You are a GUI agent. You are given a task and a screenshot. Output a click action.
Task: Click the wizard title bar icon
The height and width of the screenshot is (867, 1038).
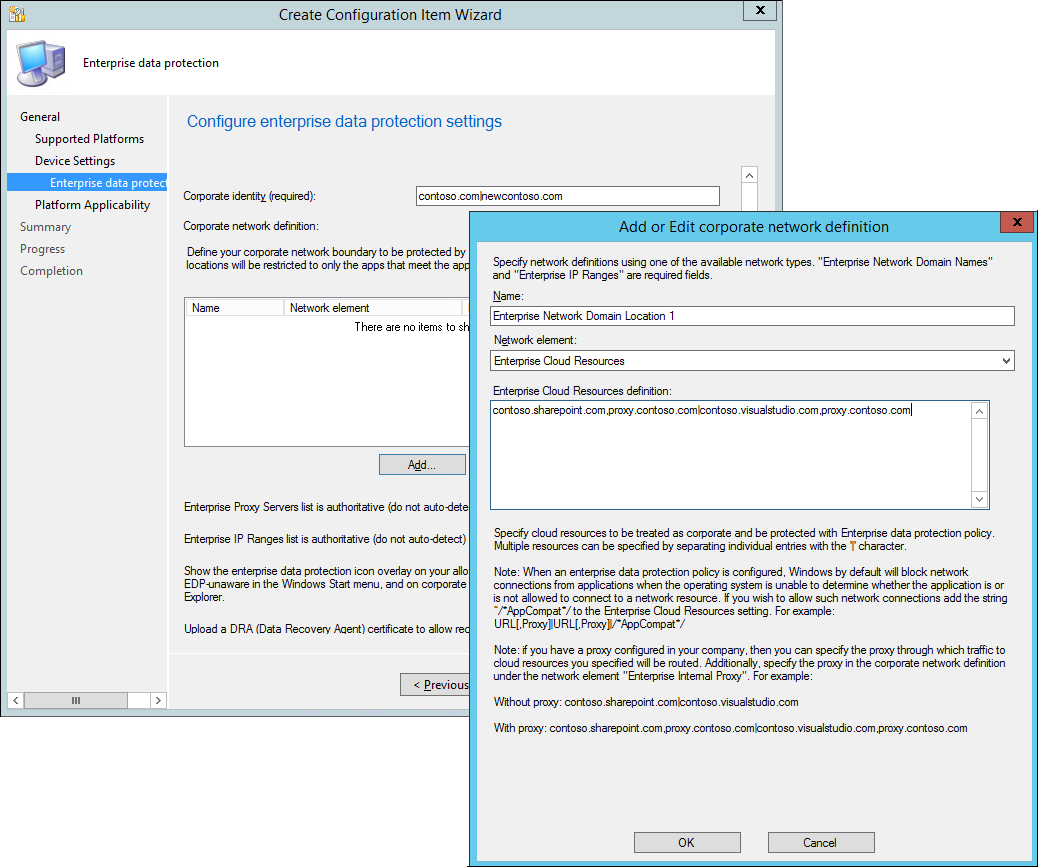17,14
